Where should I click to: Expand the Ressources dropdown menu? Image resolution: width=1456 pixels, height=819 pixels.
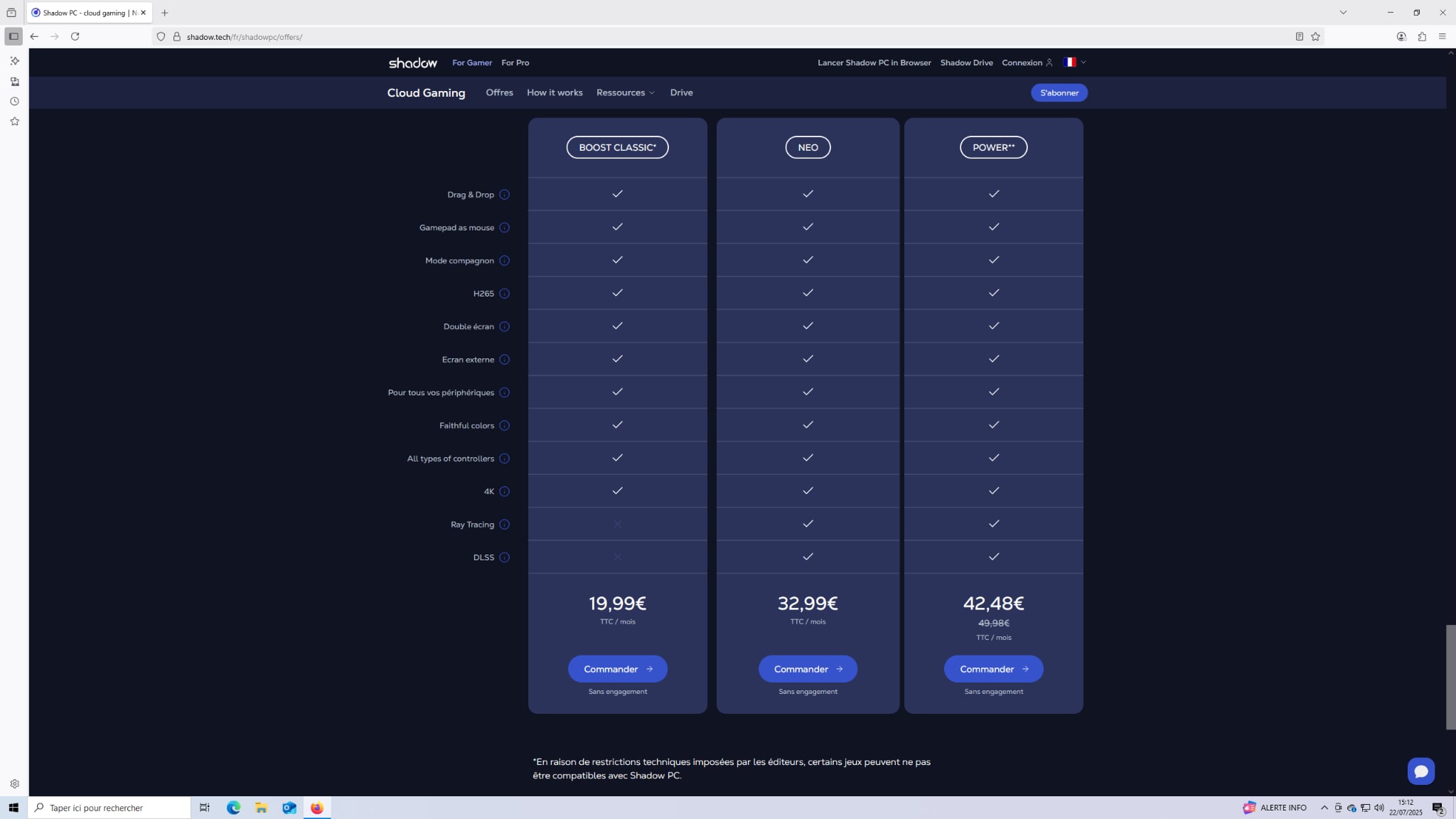point(626,93)
